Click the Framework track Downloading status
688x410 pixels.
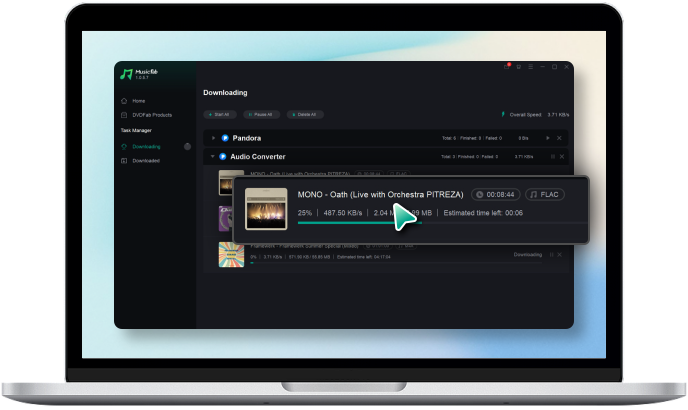click(x=528, y=255)
